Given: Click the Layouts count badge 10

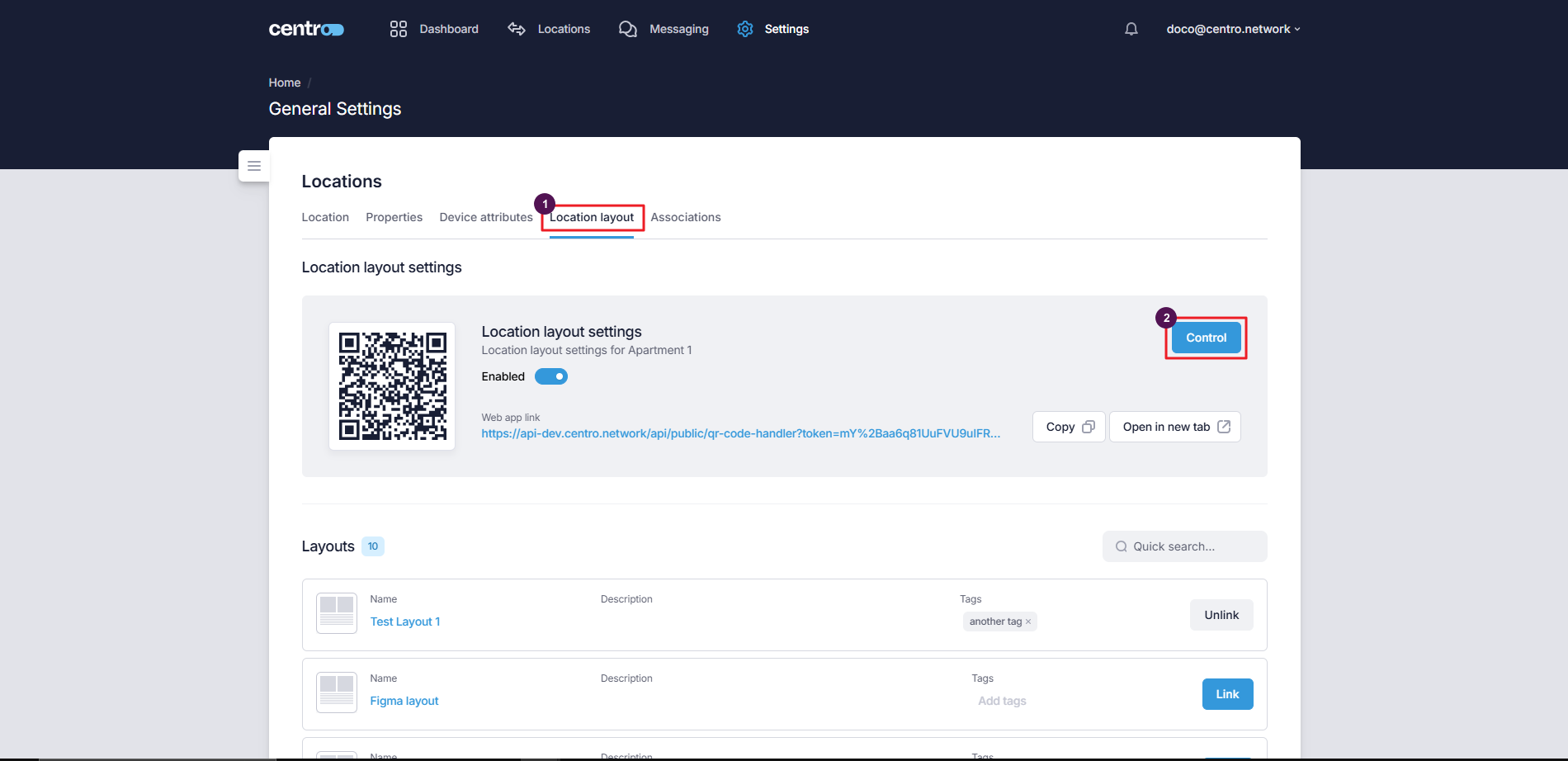Looking at the screenshot, I should click(x=373, y=546).
